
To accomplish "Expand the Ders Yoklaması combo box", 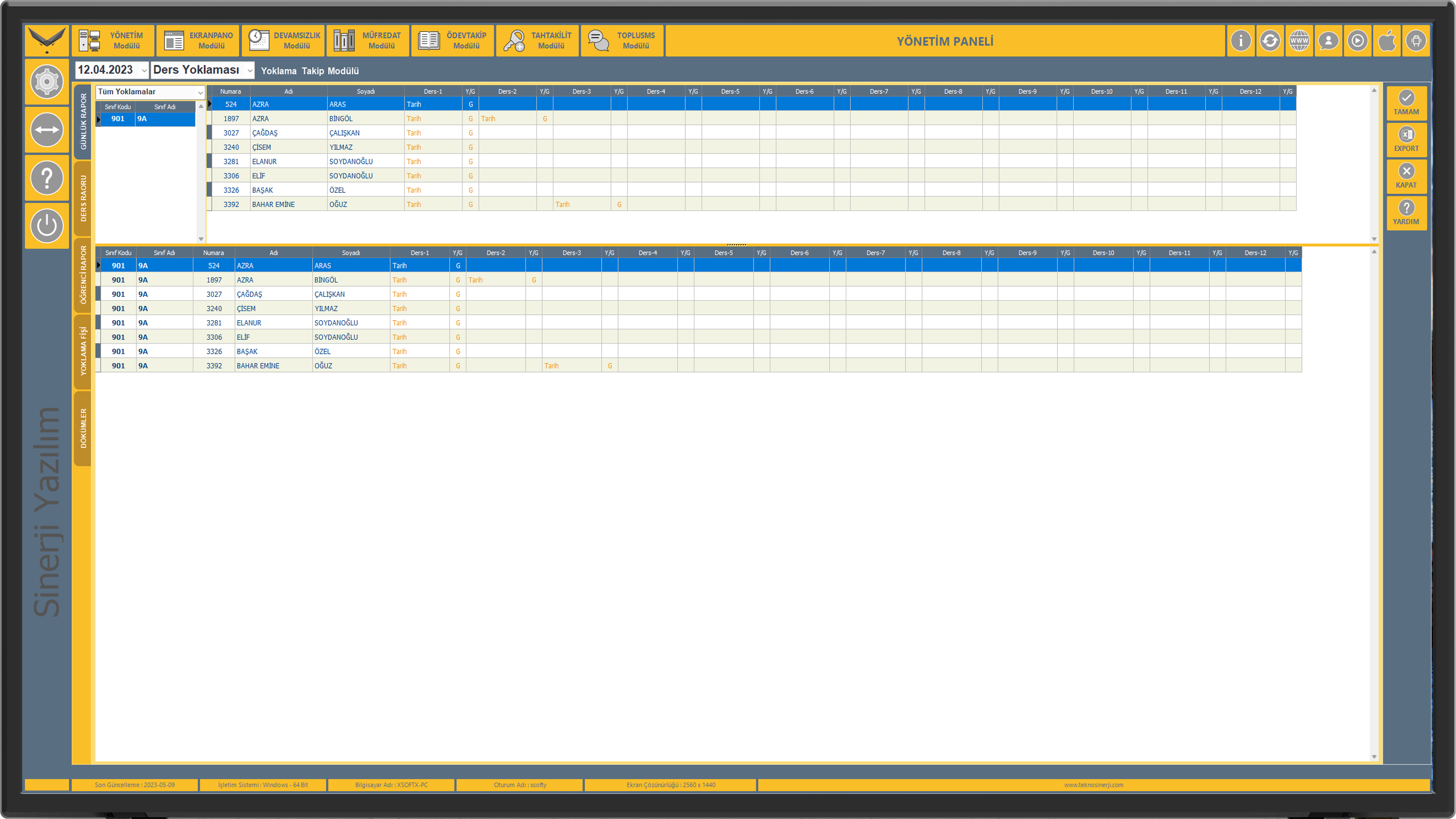I will pos(249,71).
